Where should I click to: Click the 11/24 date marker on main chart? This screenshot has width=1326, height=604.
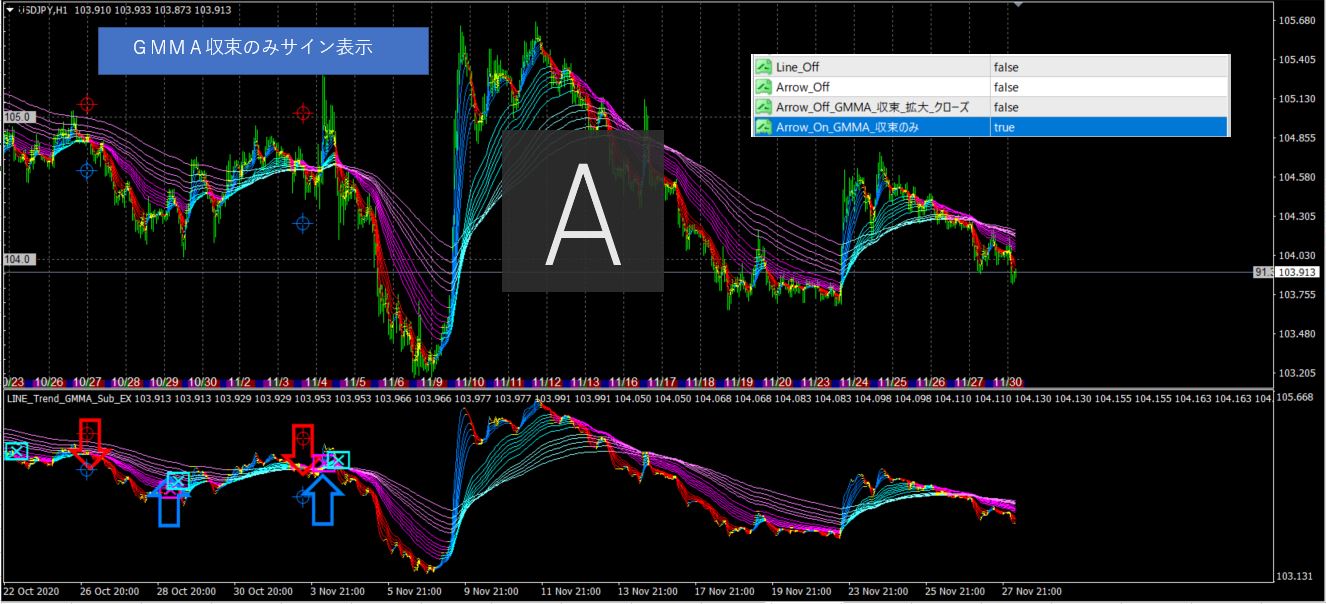(x=854, y=382)
